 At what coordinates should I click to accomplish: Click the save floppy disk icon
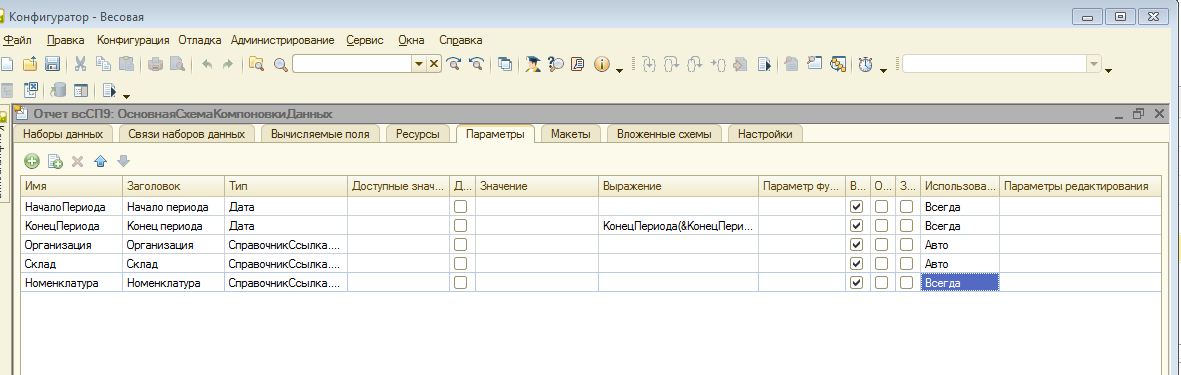tap(52, 65)
